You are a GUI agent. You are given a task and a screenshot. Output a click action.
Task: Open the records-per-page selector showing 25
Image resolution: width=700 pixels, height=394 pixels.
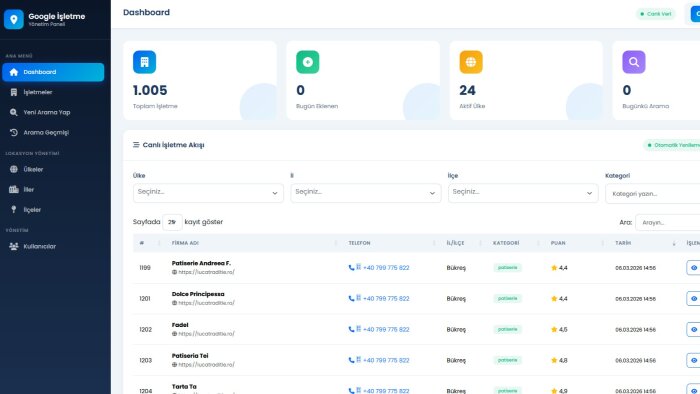172,222
